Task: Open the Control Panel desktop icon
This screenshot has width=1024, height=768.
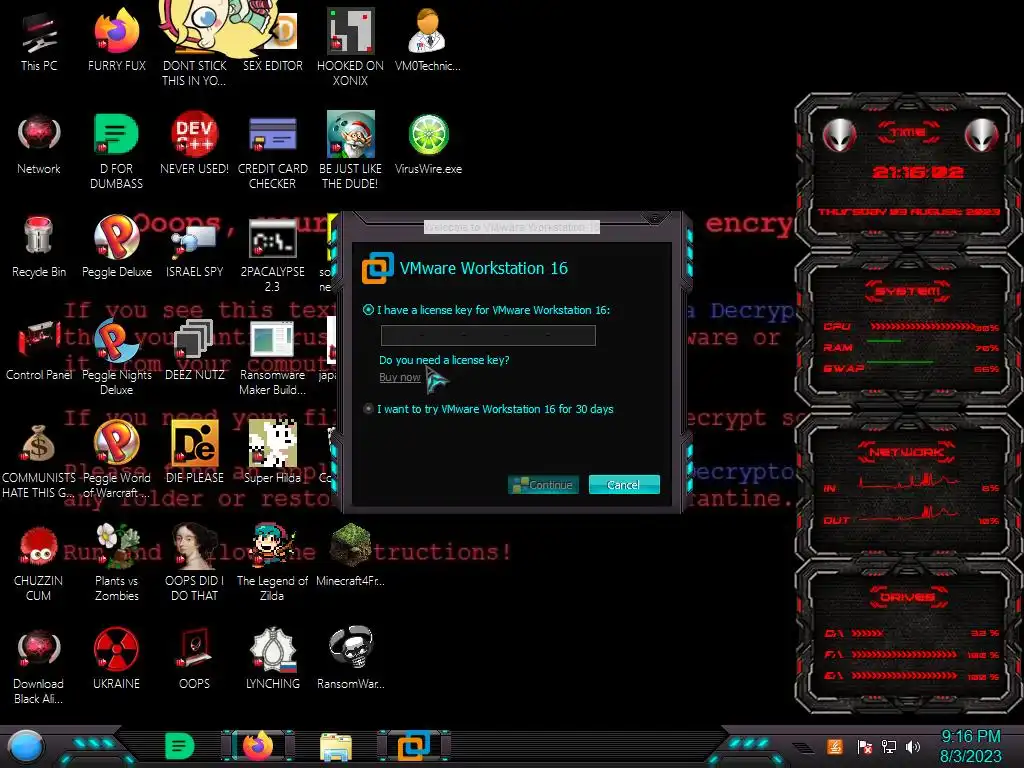Action: click(39, 351)
